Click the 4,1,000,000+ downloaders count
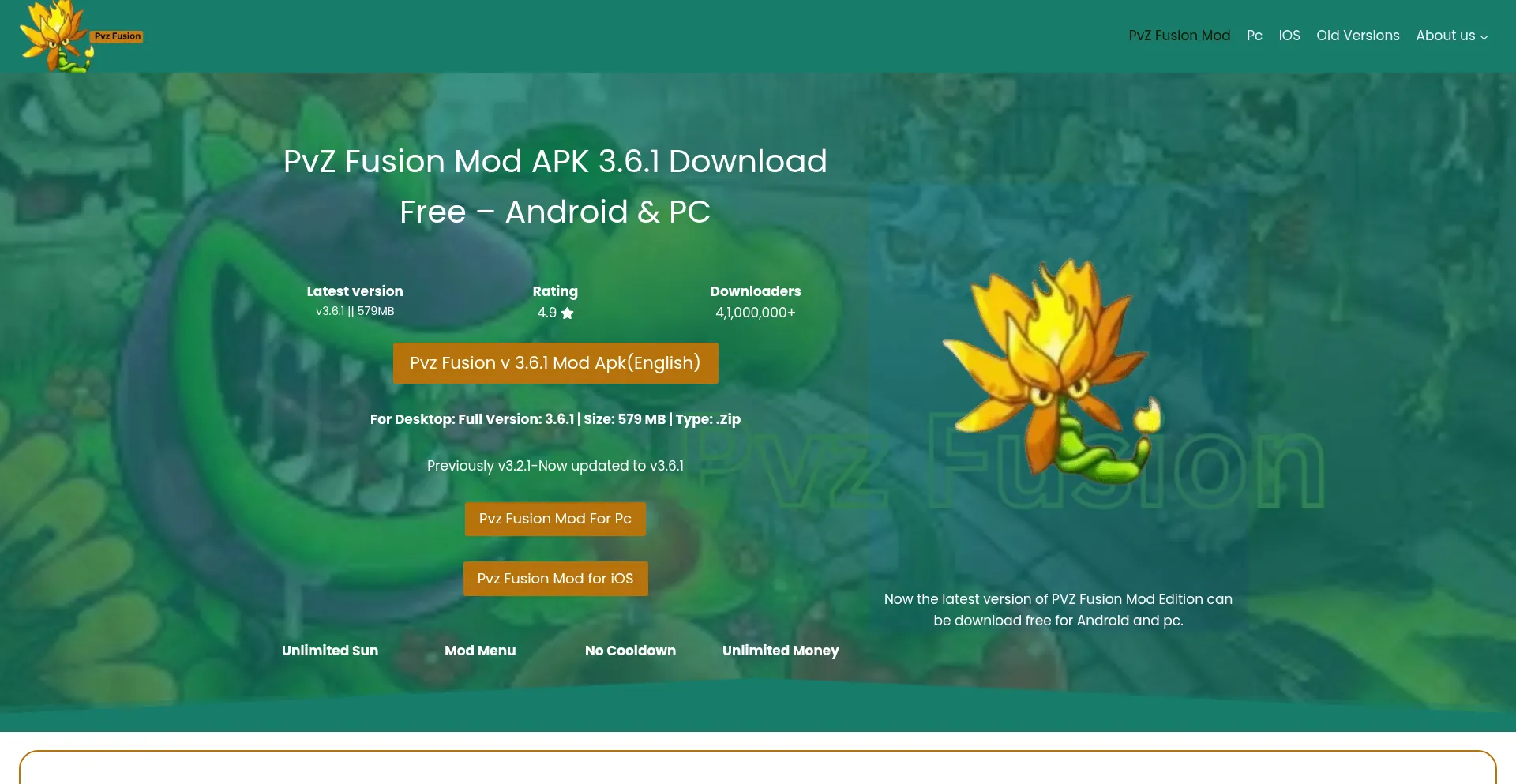1516x784 pixels. (755, 313)
